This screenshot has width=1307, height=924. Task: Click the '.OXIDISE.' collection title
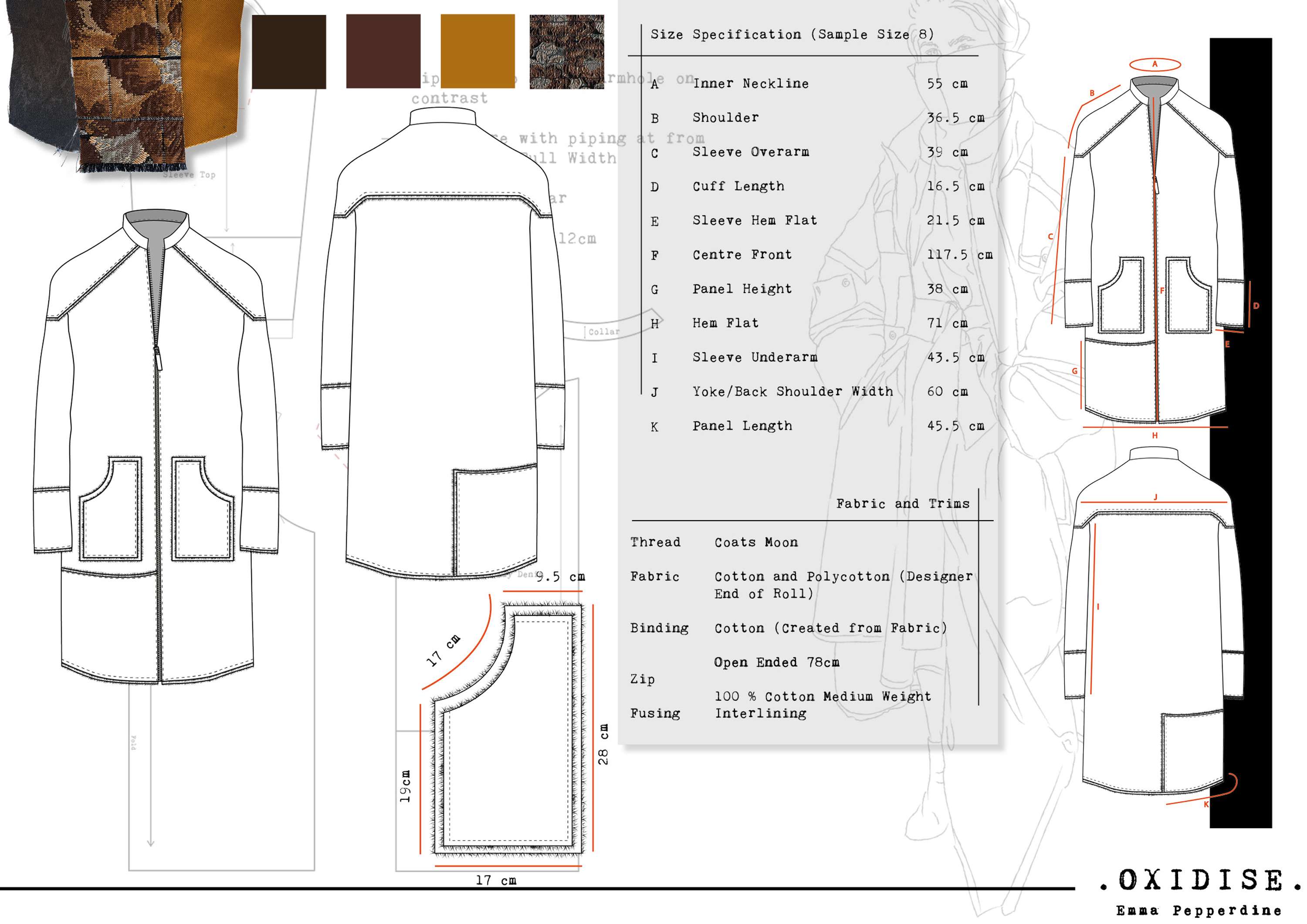coord(1201,880)
